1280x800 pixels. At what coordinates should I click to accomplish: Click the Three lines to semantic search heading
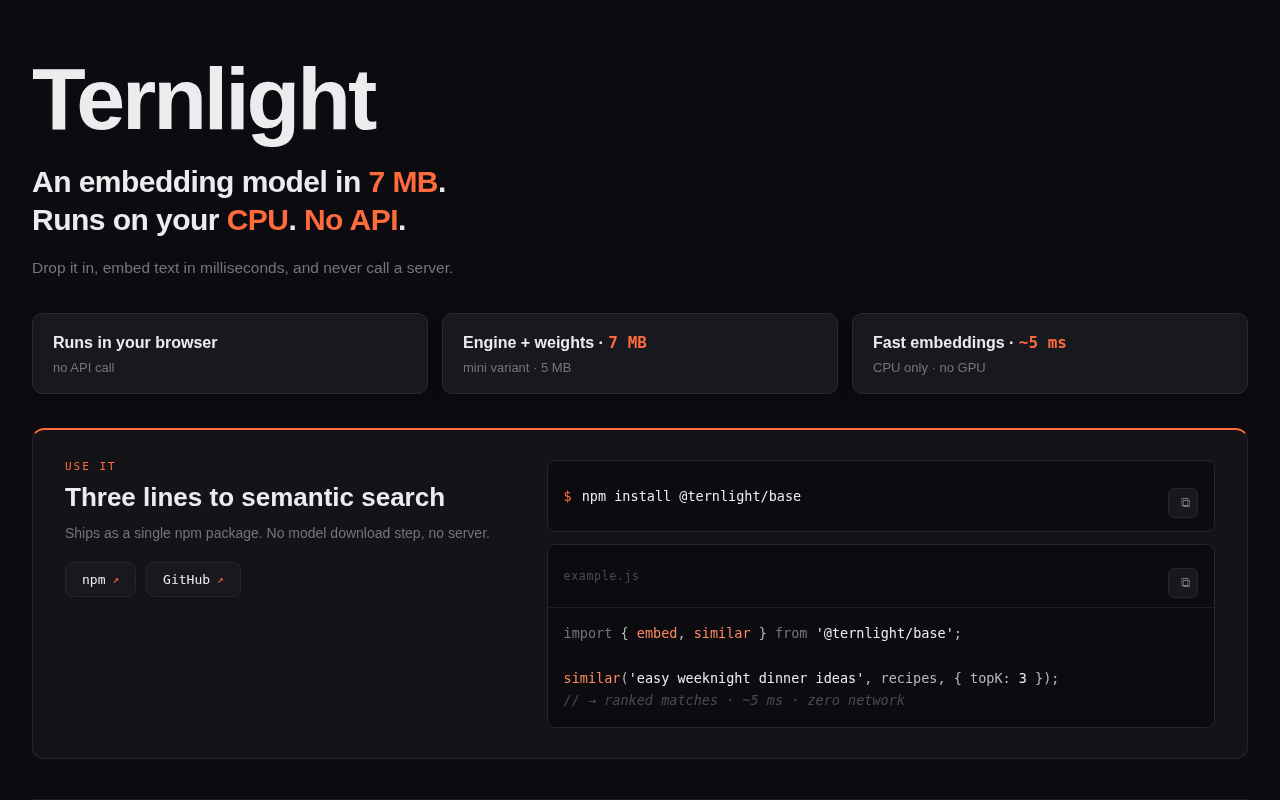click(x=255, y=497)
